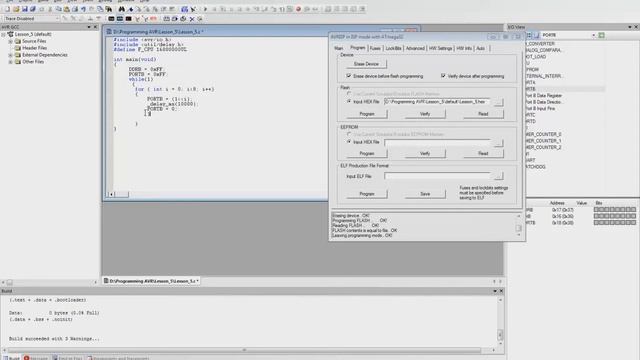Click the first black chip icon in second toolbar

(x=111, y=19)
